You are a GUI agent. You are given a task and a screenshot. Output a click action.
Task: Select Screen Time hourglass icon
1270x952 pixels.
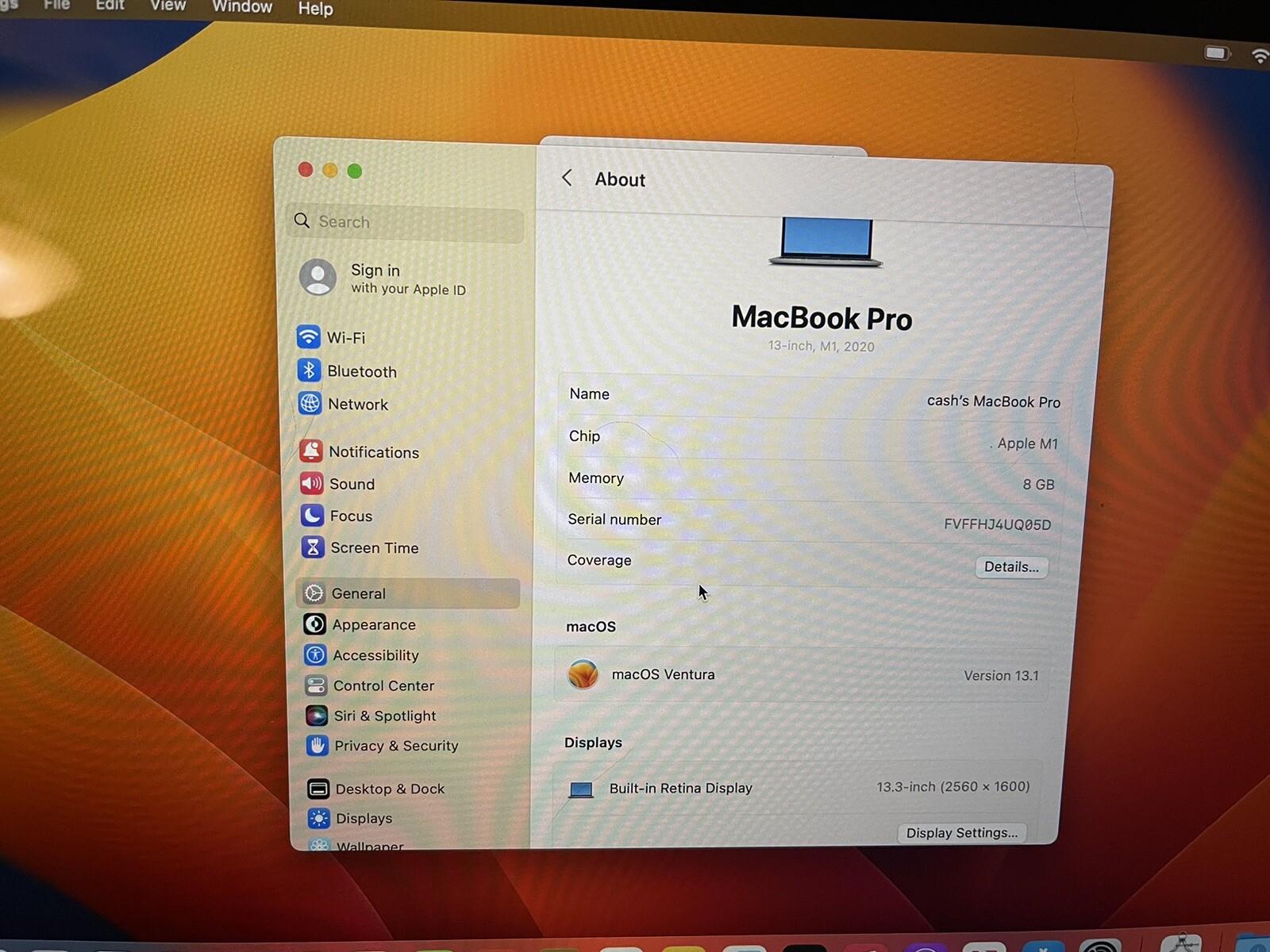click(313, 547)
